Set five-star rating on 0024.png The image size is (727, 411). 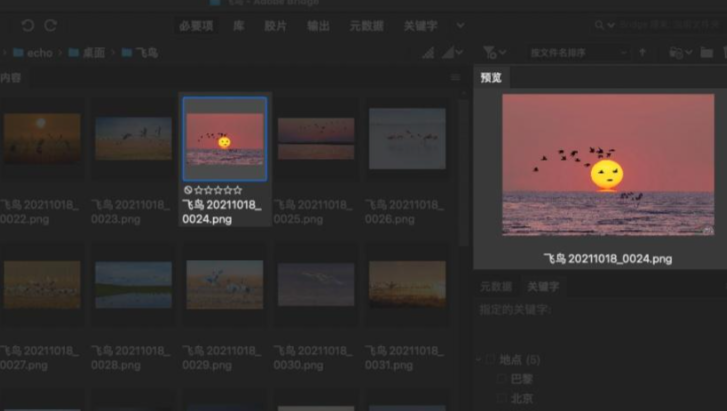point(237,190)
